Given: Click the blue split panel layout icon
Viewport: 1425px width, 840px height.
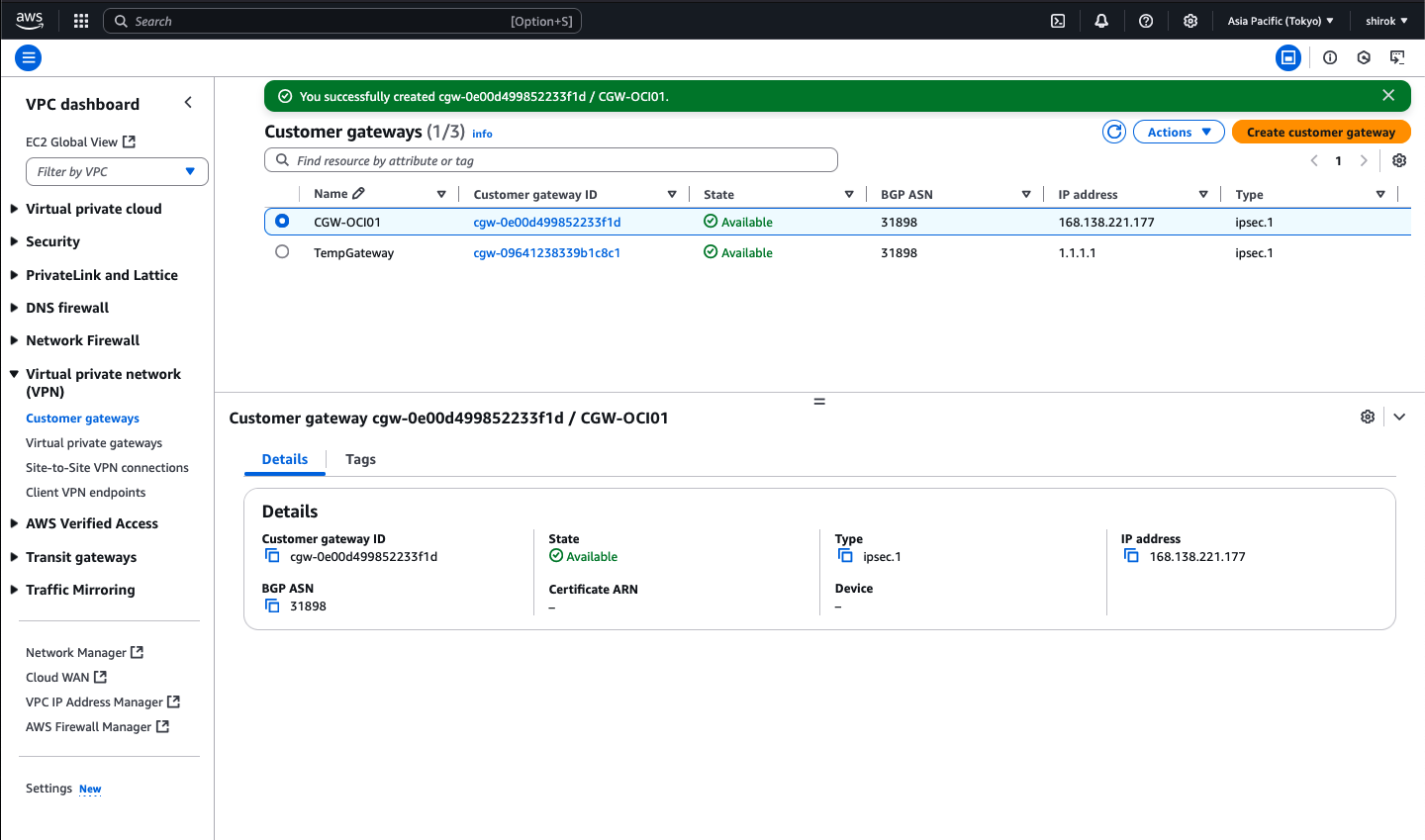Looking at the screenshot, I should coord(1288,57).
